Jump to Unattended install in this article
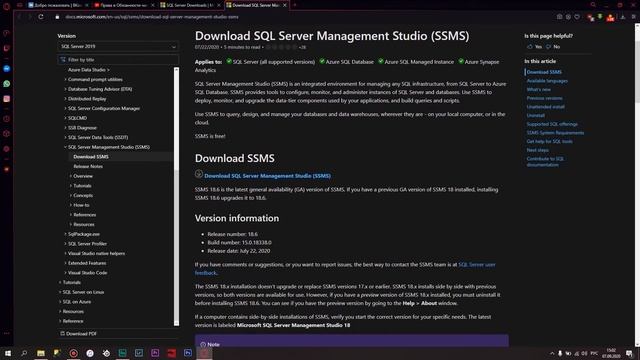 pyautogui.click(x=546, y=107)
